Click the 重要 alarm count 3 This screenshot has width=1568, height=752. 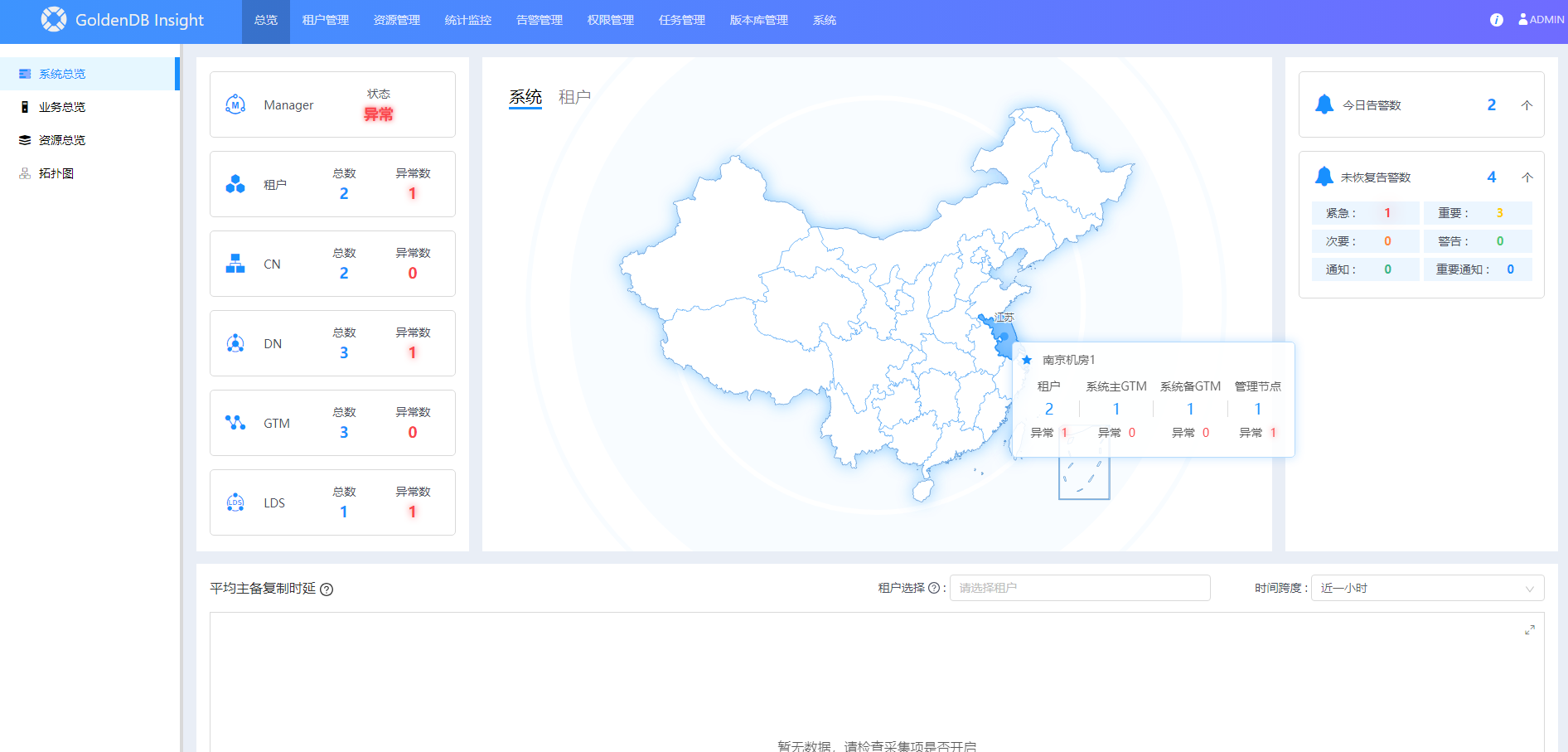click(1499, 213)
